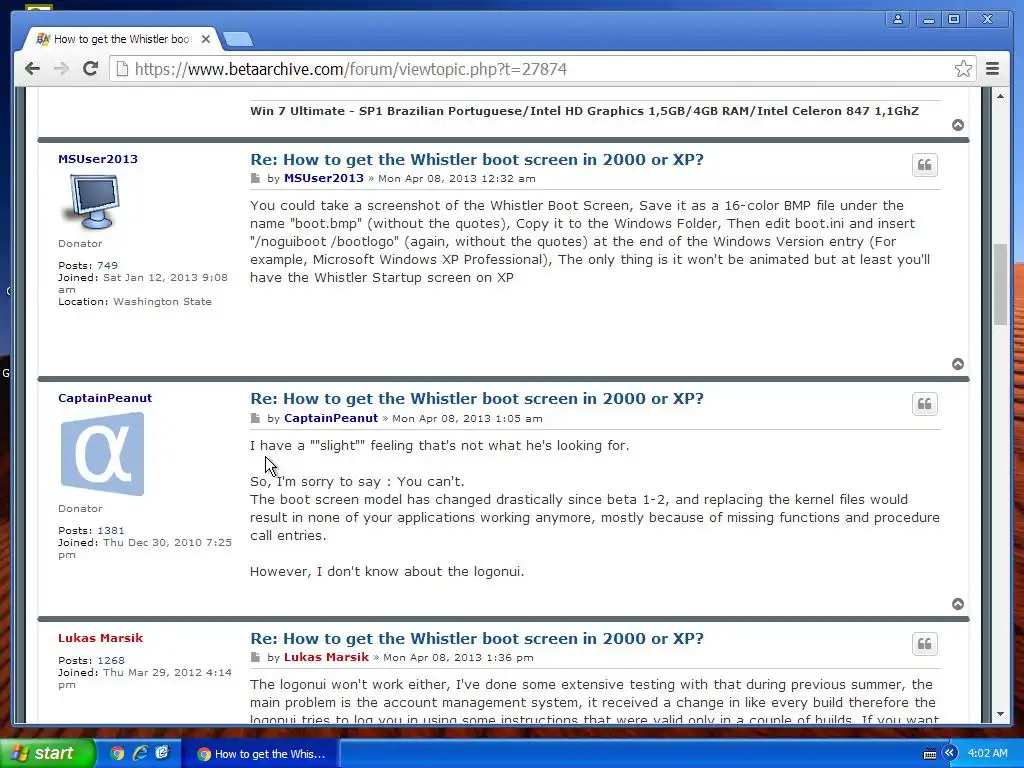Bookmark this page with the star icon
This screenshot has height=768, width=1024.
963,69
